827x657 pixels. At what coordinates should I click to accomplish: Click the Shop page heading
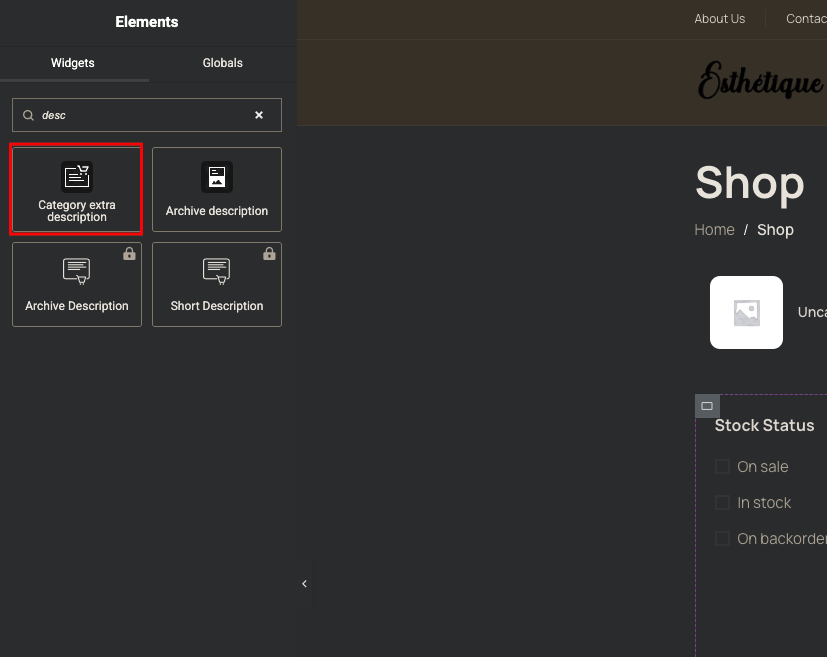[749, 183]
